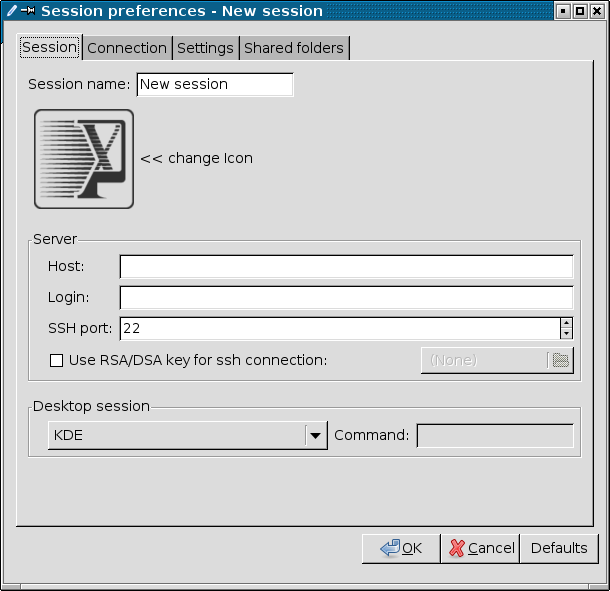Close the Session preferences window
Viewport: 610px width, 591px height.
597,11
